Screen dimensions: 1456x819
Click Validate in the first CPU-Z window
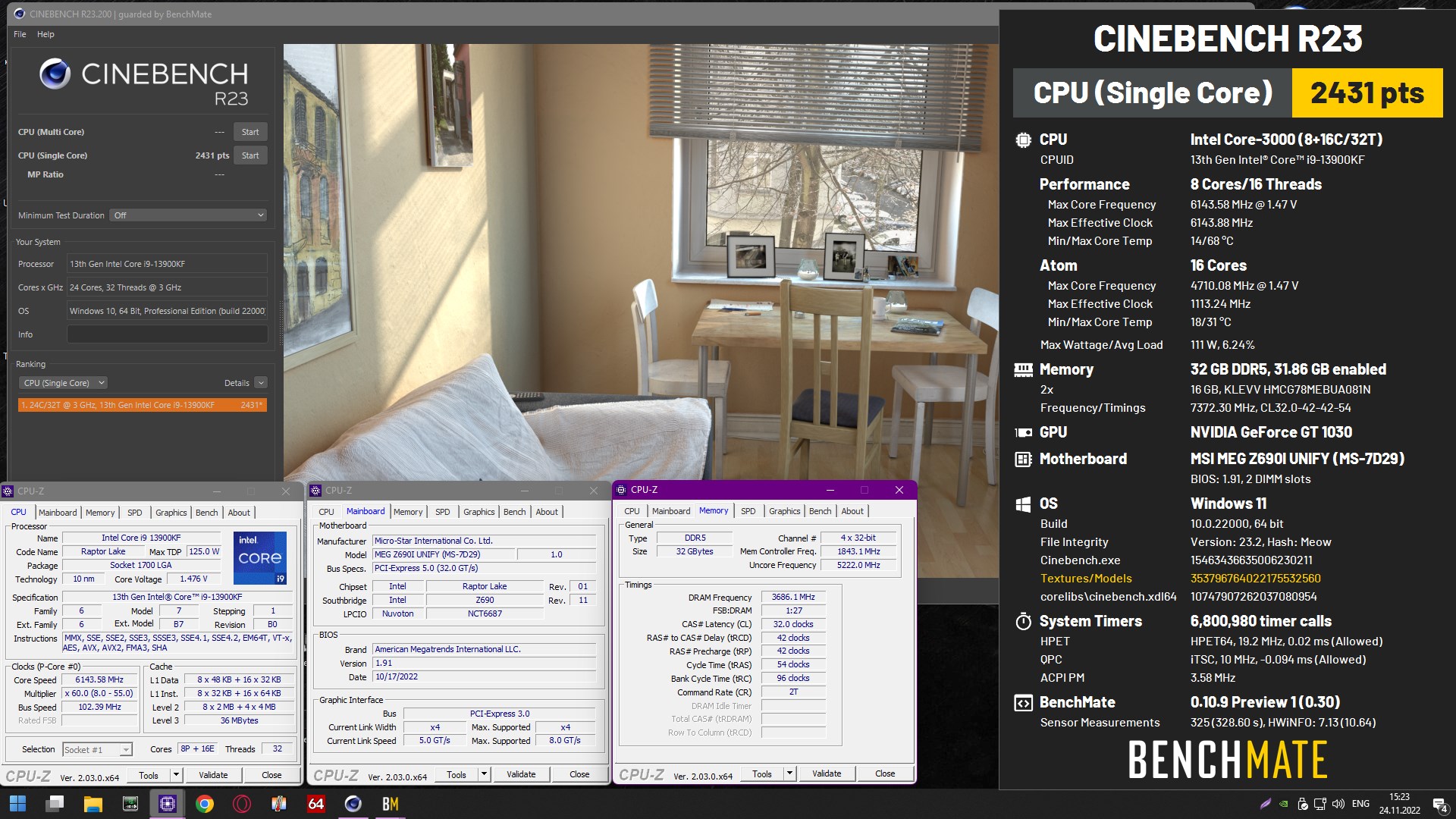click(213, 775)
